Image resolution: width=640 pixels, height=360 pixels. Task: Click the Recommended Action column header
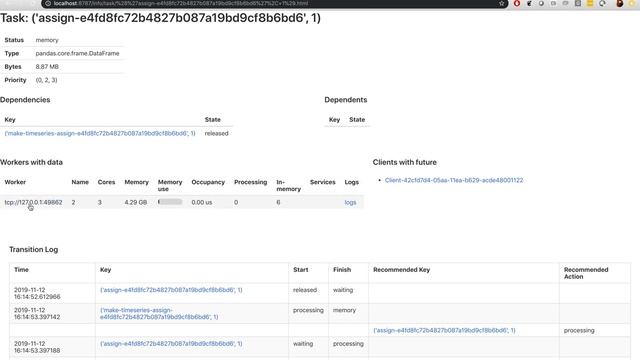tap(586, 273)
